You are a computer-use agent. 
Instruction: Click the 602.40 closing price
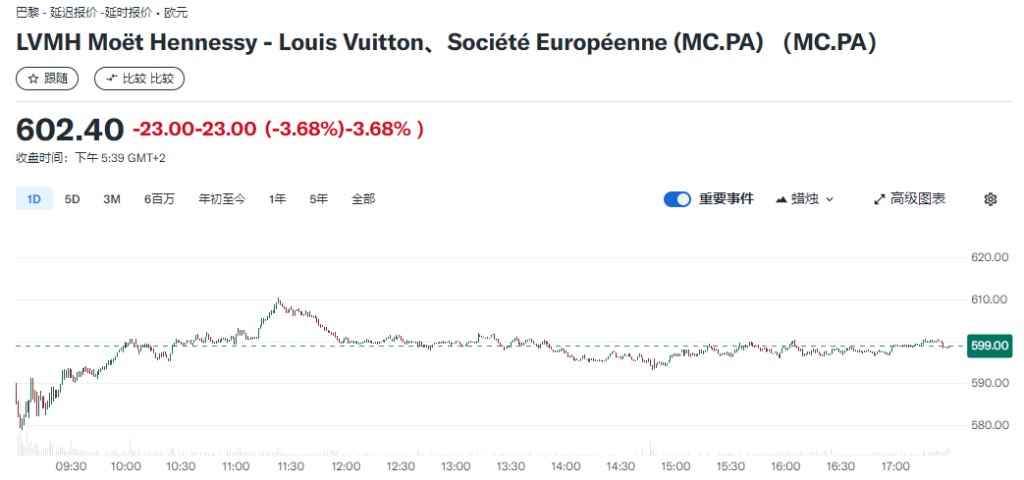tap(70, 130)
